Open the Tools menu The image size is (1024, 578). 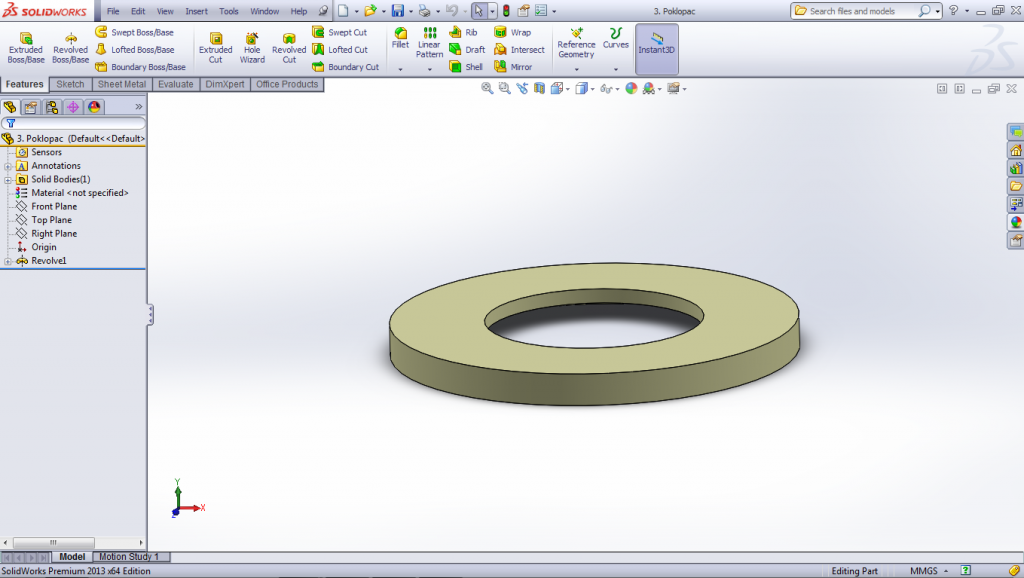229,11
